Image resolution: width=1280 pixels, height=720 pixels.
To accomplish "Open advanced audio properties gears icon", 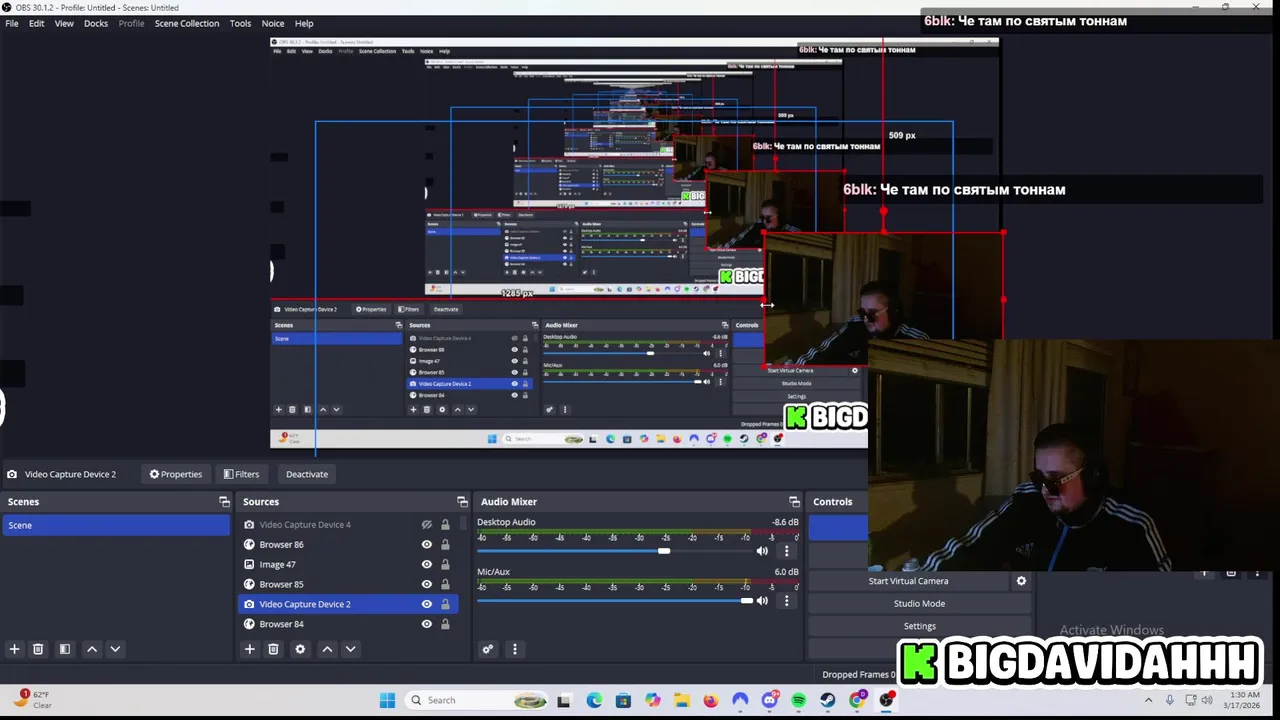I will point(488,649).
